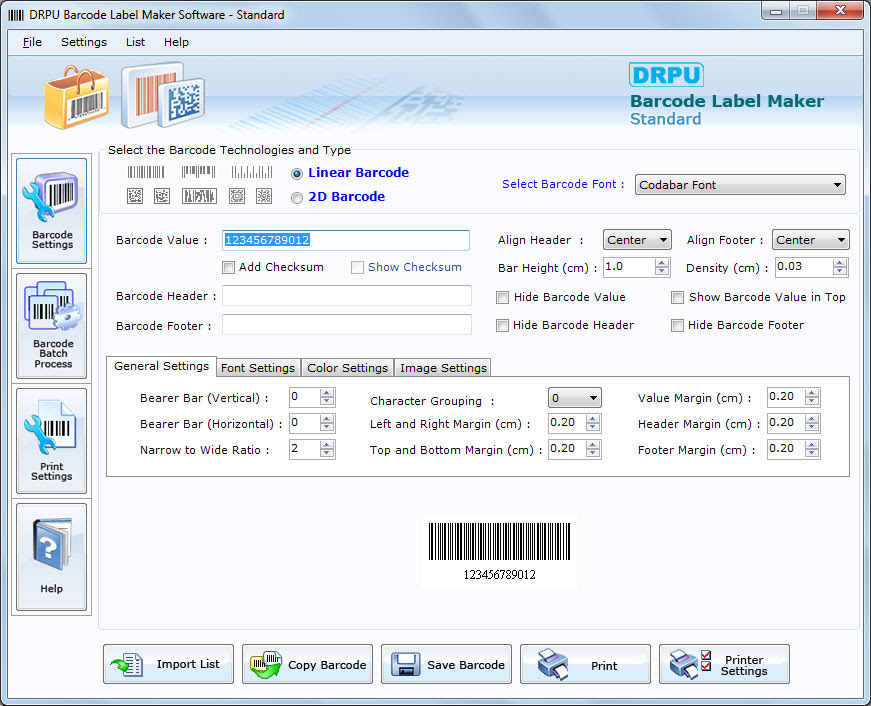Open the Help book icon in the sidebar

[51, 556]
